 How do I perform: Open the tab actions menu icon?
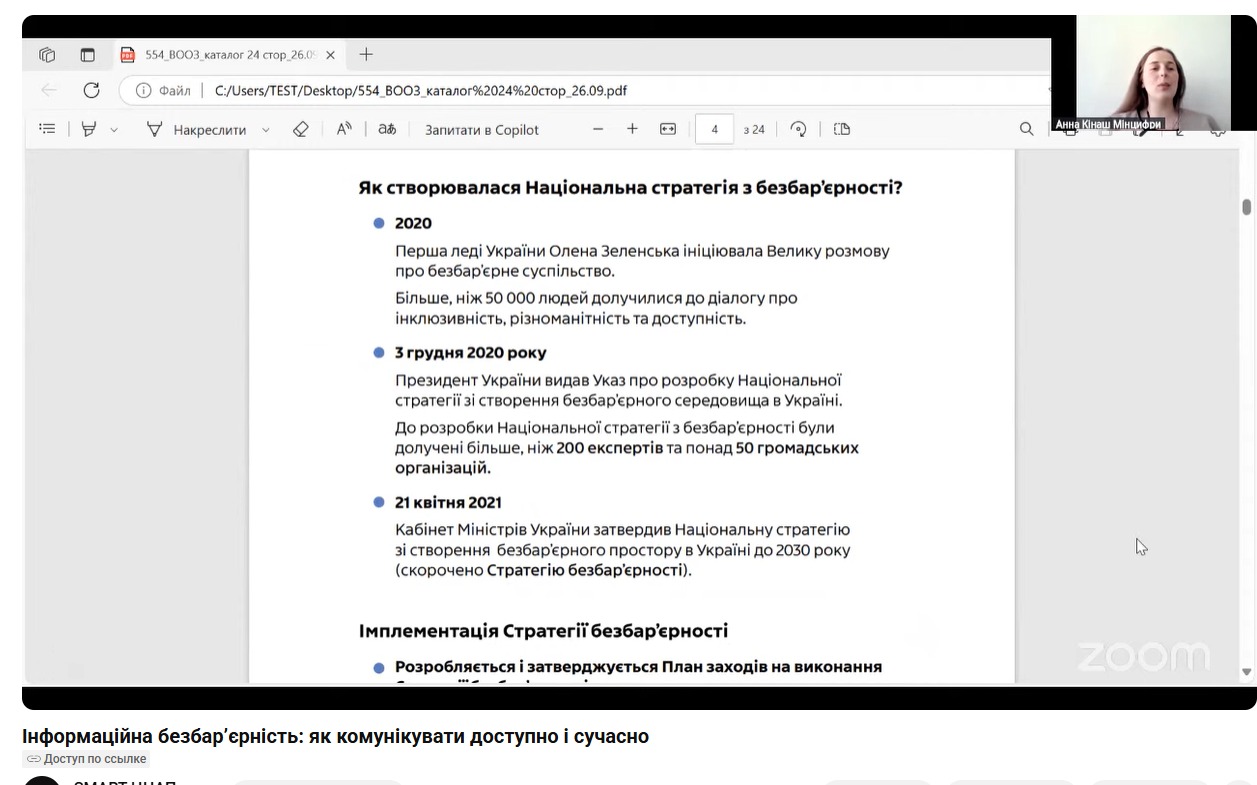pyautogui.click(x=88, y=55)
